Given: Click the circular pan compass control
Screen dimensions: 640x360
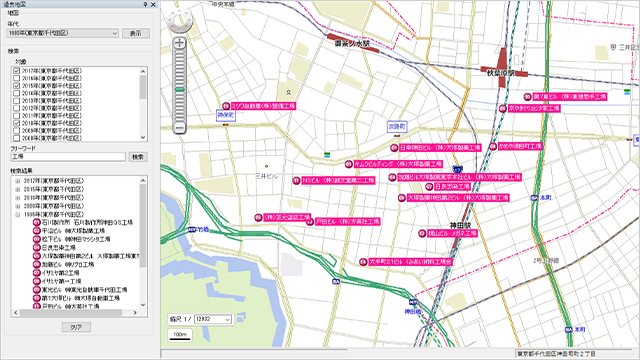Looking at the screenshot, I should [179, 21].
